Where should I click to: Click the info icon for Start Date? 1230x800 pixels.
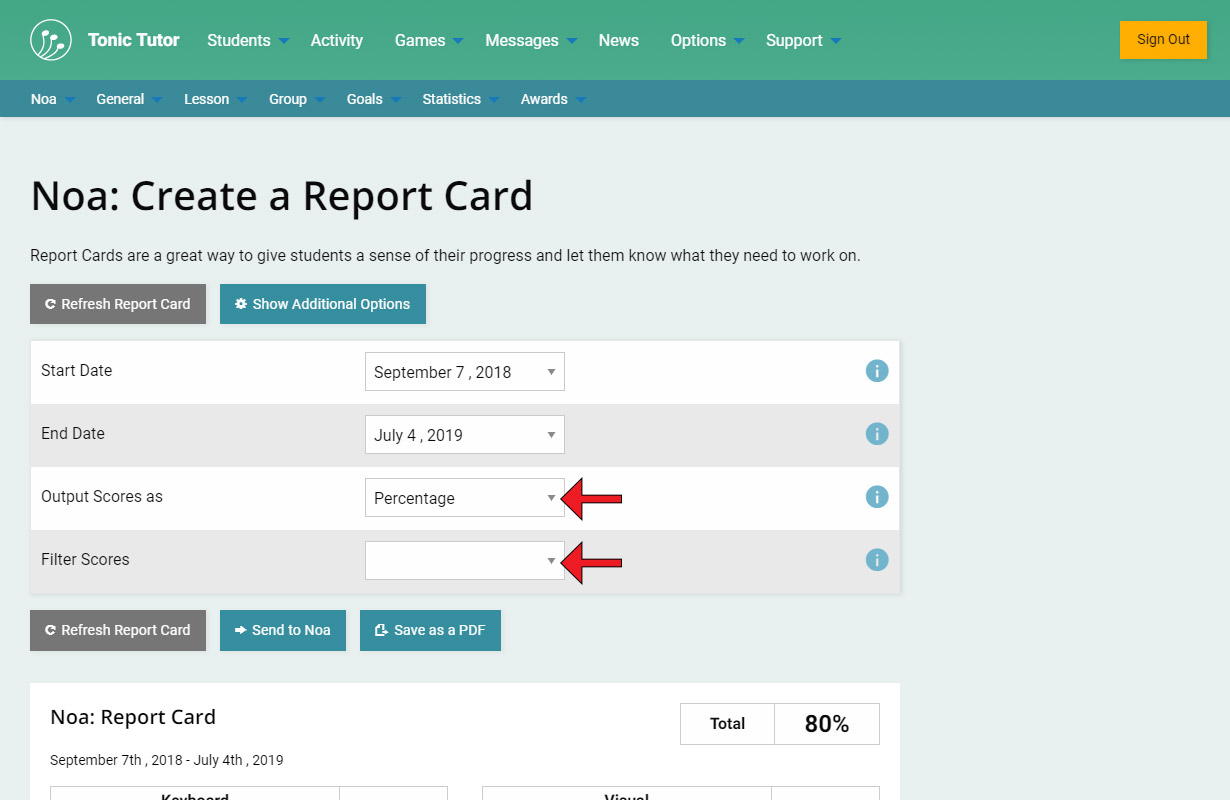[877, 371]
